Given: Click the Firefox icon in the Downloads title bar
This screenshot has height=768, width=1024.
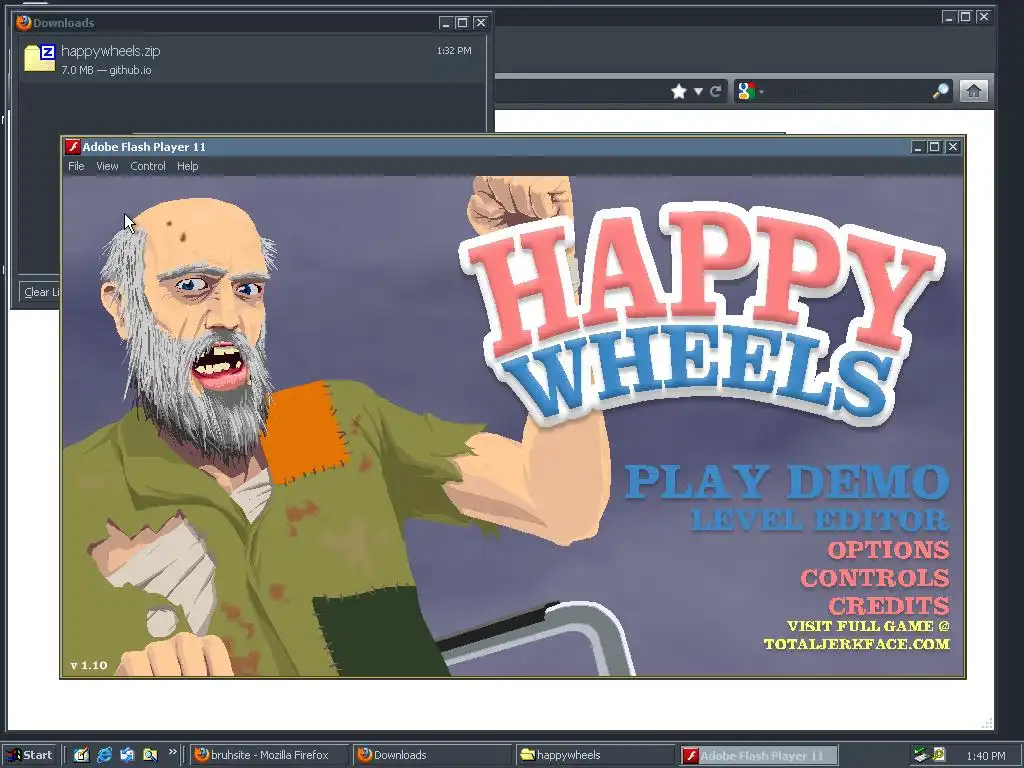Looking at the screenshot, I should tap(24, 22).
